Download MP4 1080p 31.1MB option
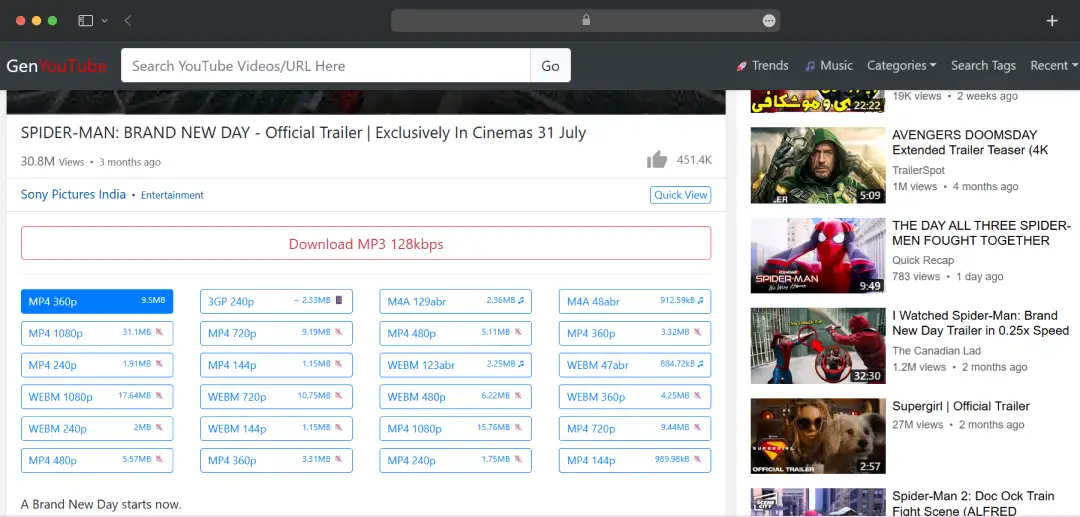 [97, 333]
